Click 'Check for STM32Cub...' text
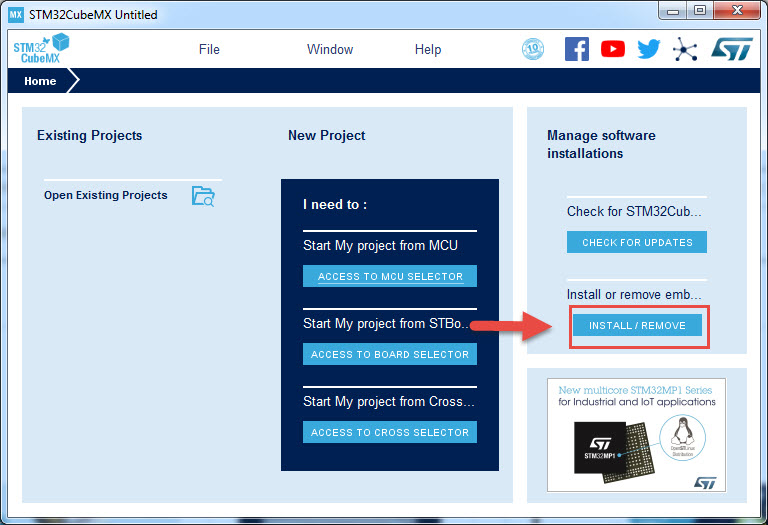 (x=634, y=211)
